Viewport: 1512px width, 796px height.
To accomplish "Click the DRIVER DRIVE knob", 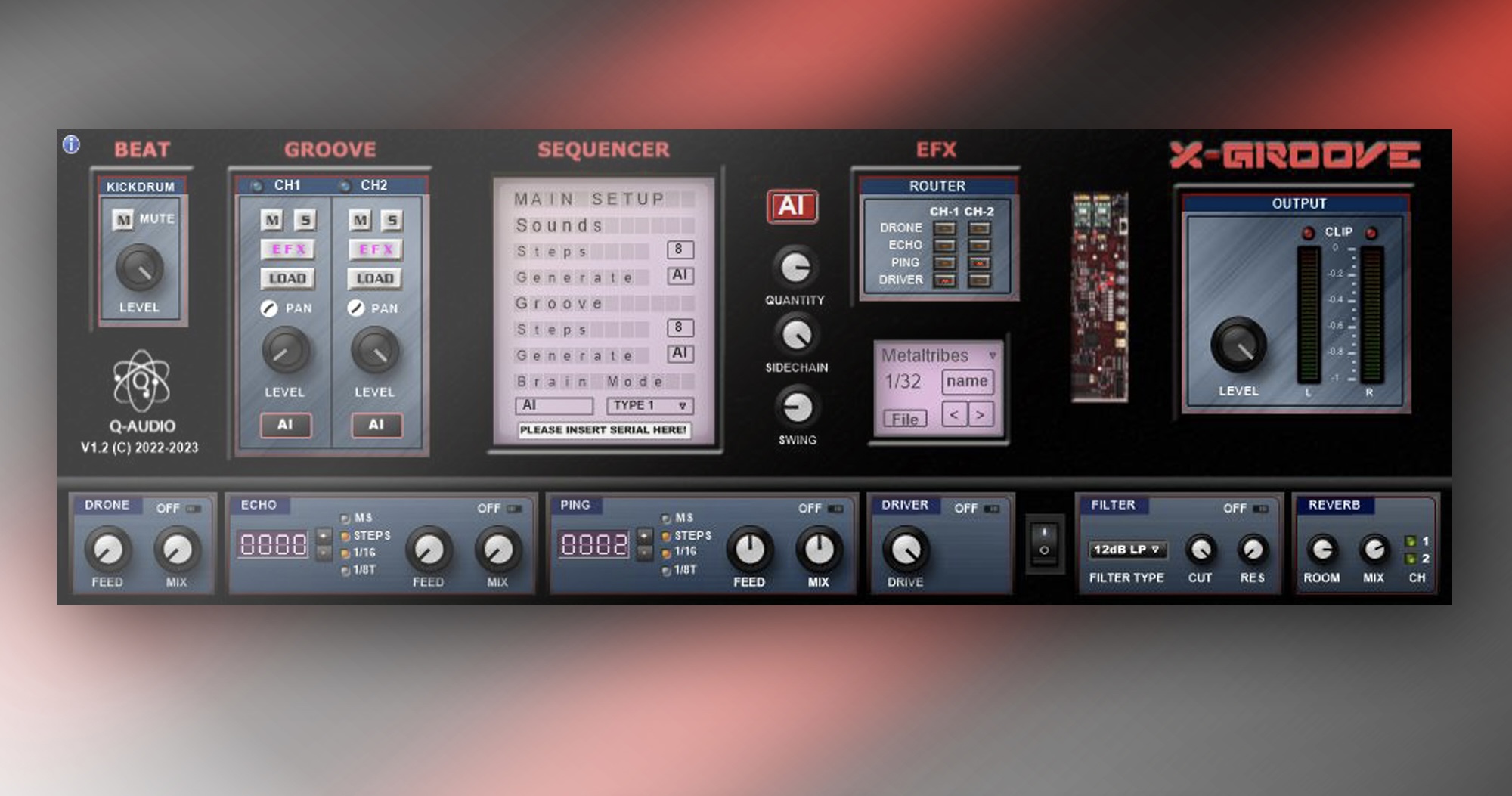I will click(x=906, y=550).
